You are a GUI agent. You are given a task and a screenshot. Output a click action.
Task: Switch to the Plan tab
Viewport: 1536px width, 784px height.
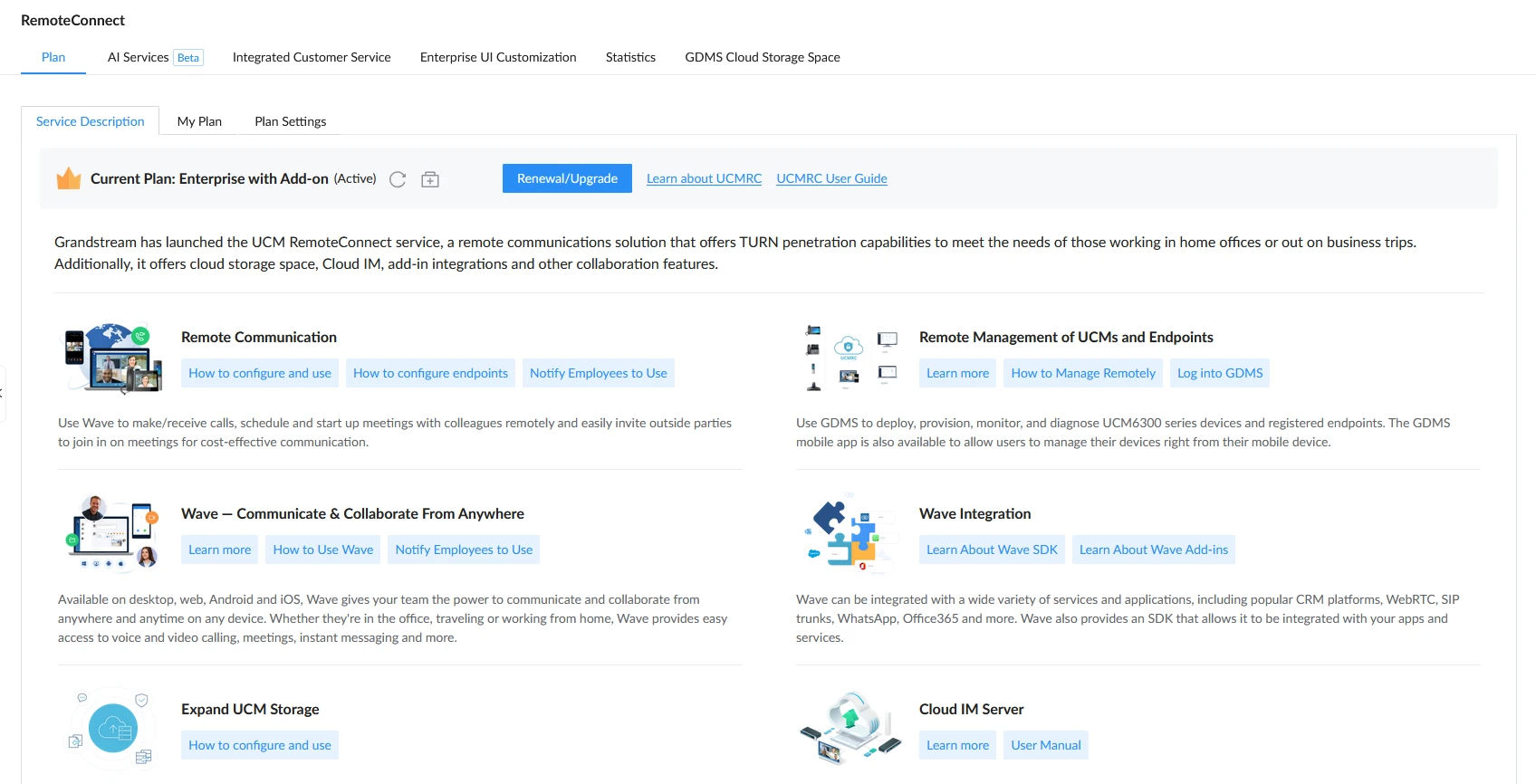click(53, 57)
